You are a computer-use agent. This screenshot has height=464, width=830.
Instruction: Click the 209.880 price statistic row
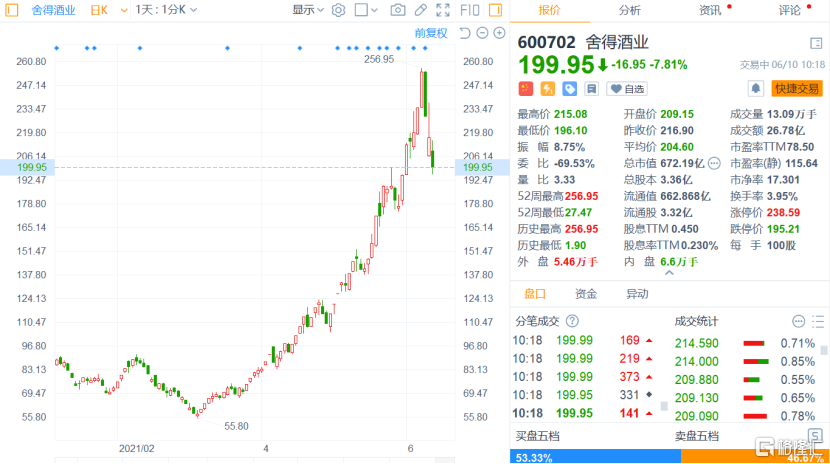click(x=745, y=379)
